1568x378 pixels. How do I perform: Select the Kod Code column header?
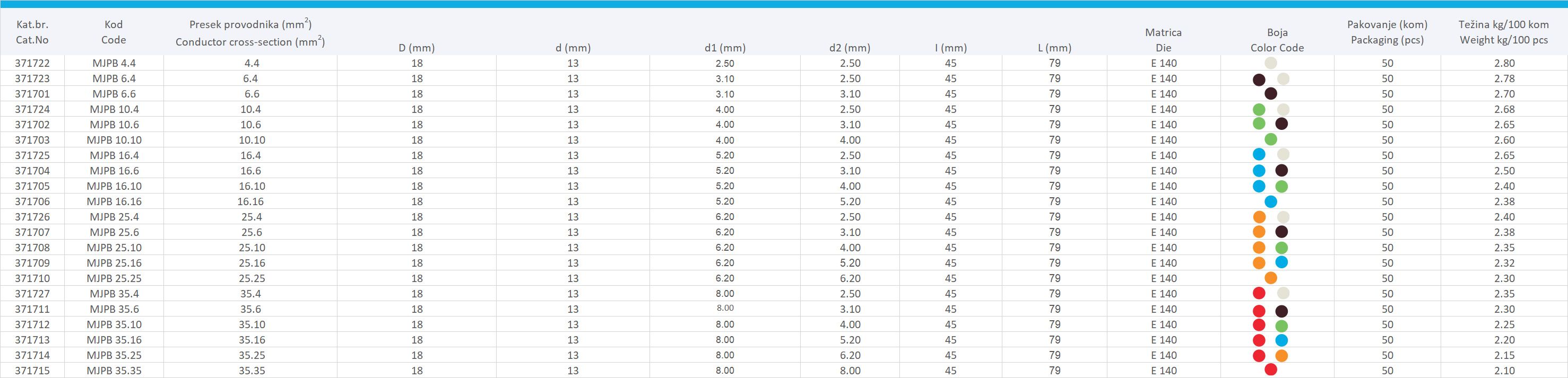click(x=113, y=32)
